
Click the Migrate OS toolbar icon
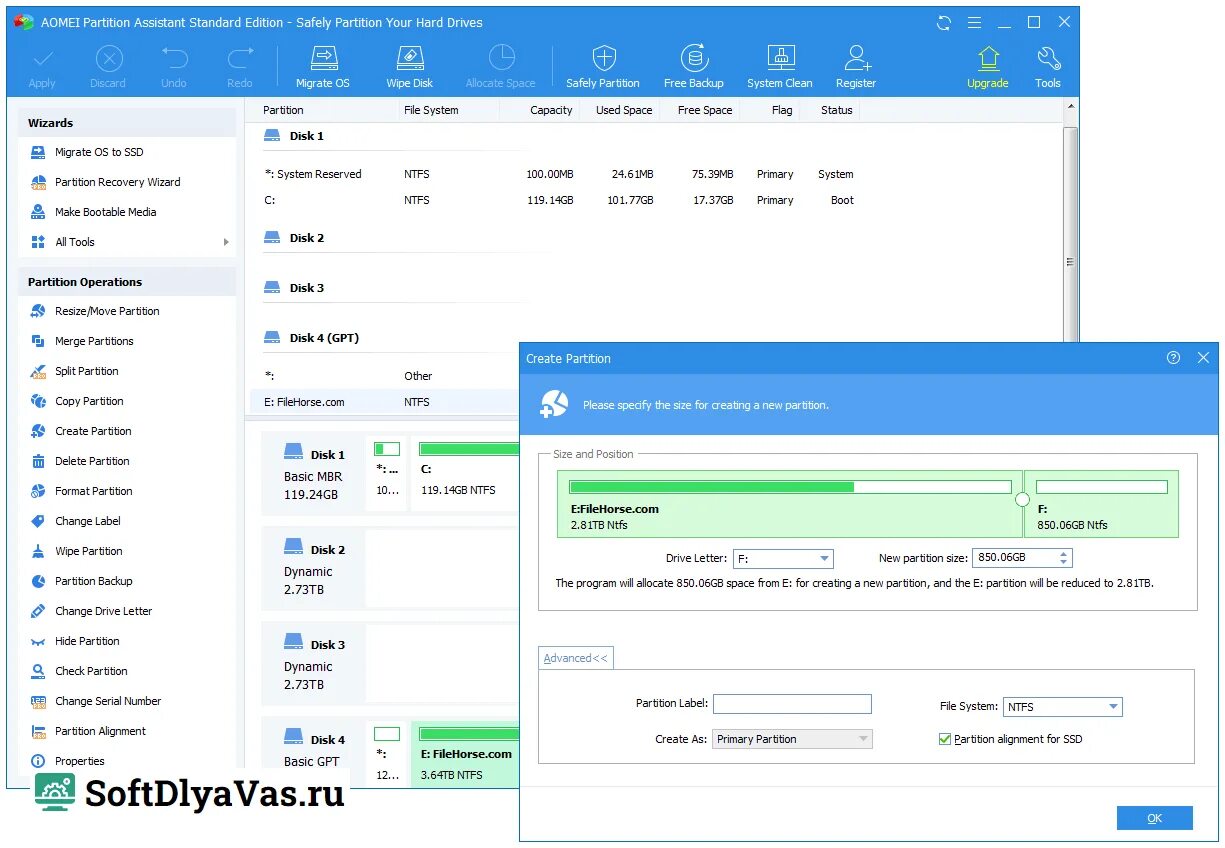322,66
